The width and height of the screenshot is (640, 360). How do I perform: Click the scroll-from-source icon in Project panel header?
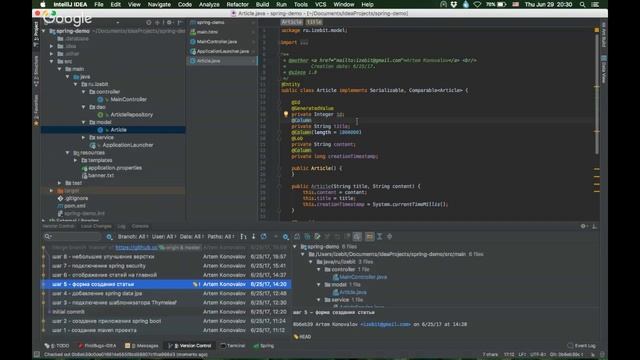tap(149, 22)
